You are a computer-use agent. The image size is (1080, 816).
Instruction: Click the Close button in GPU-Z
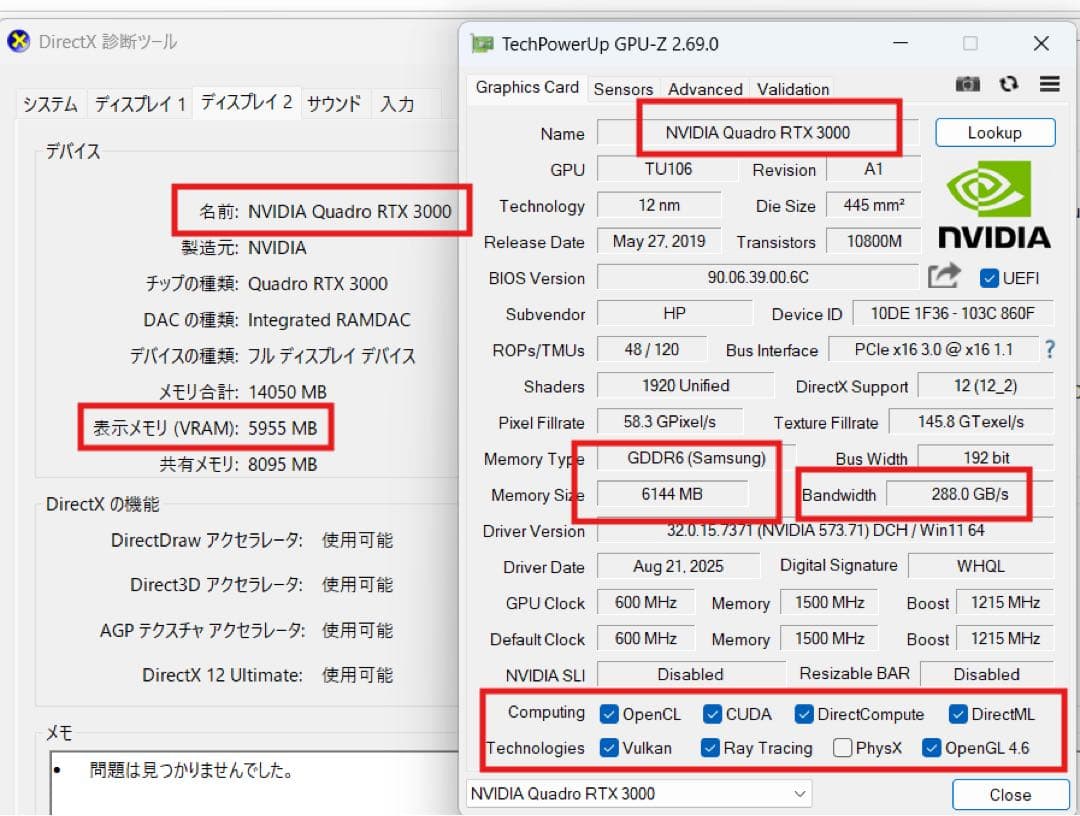[x=1010, y=795]
